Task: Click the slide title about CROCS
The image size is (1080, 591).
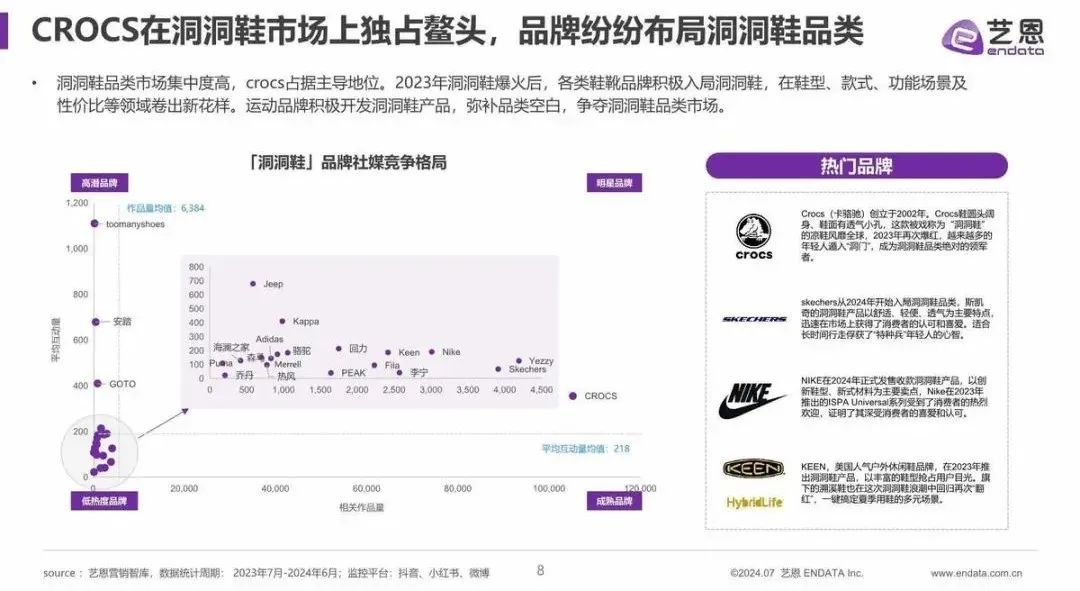Action: coord(447,31)
